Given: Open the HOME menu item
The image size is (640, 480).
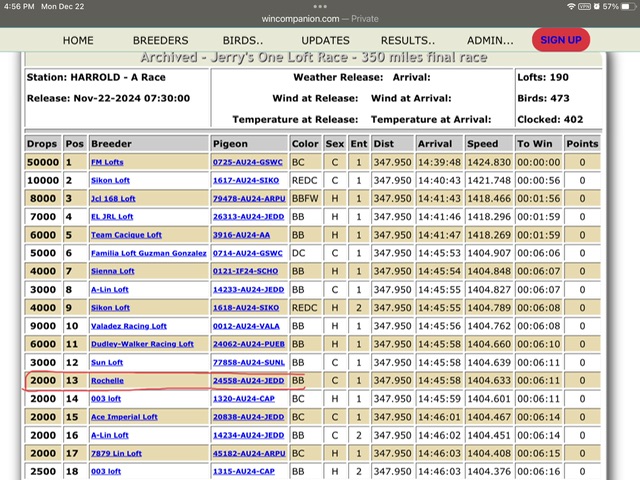Looking at the screenshot, I should click(x=78, y=41).
